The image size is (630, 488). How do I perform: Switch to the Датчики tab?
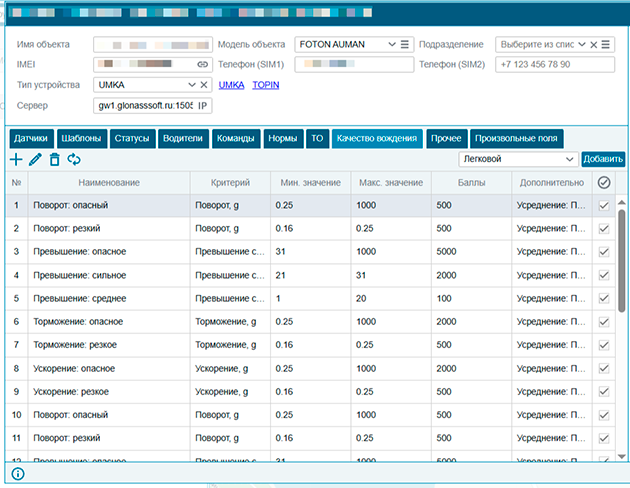coord(29,138)
